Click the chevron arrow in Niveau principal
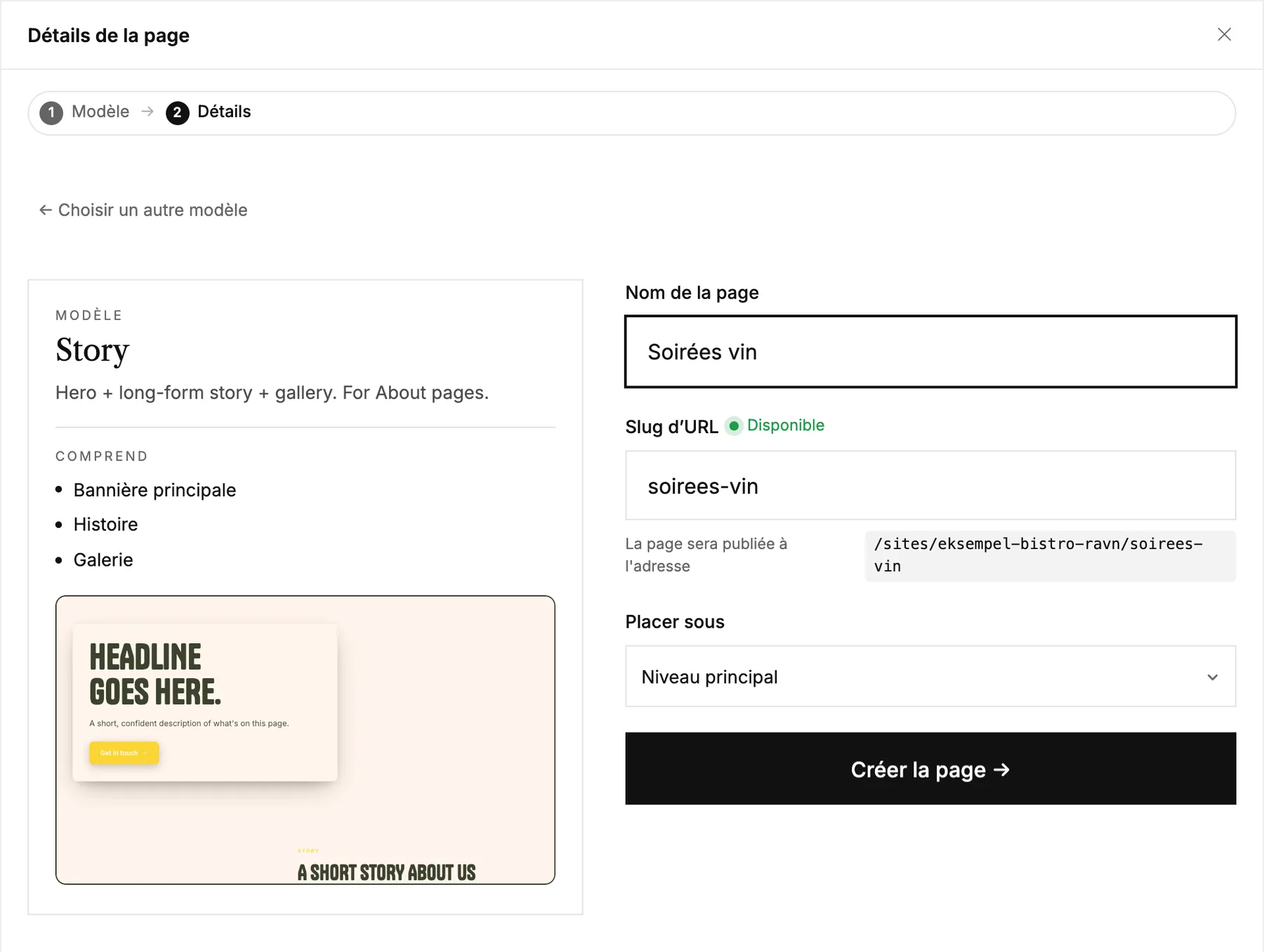Screen dimensions: 1264x952 tap(1213, 677)
